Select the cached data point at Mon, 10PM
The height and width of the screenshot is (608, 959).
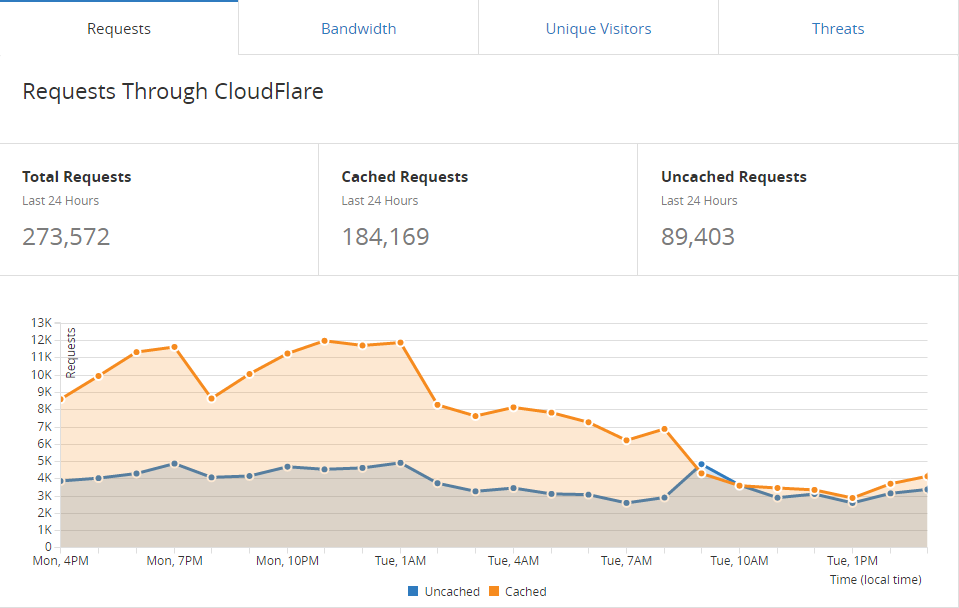(x=287, y=354)
